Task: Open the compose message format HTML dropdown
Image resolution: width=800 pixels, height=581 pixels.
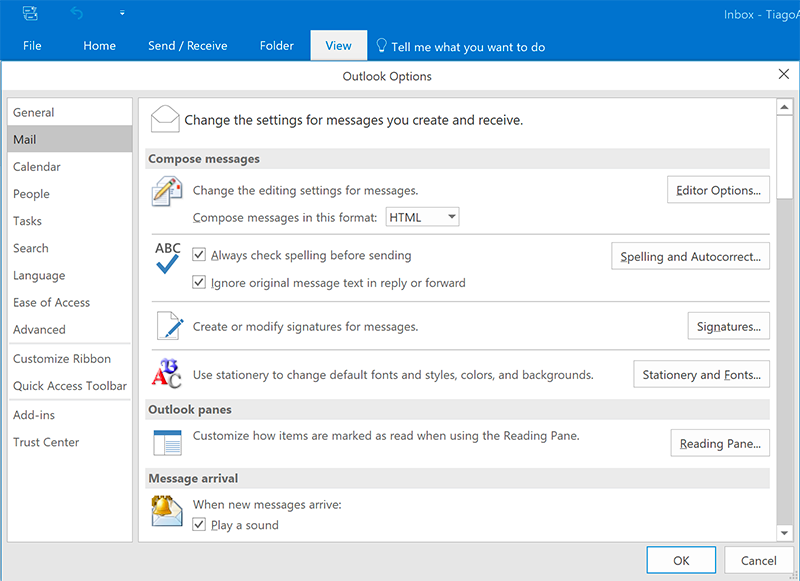Action: click(x=422, y=217)
